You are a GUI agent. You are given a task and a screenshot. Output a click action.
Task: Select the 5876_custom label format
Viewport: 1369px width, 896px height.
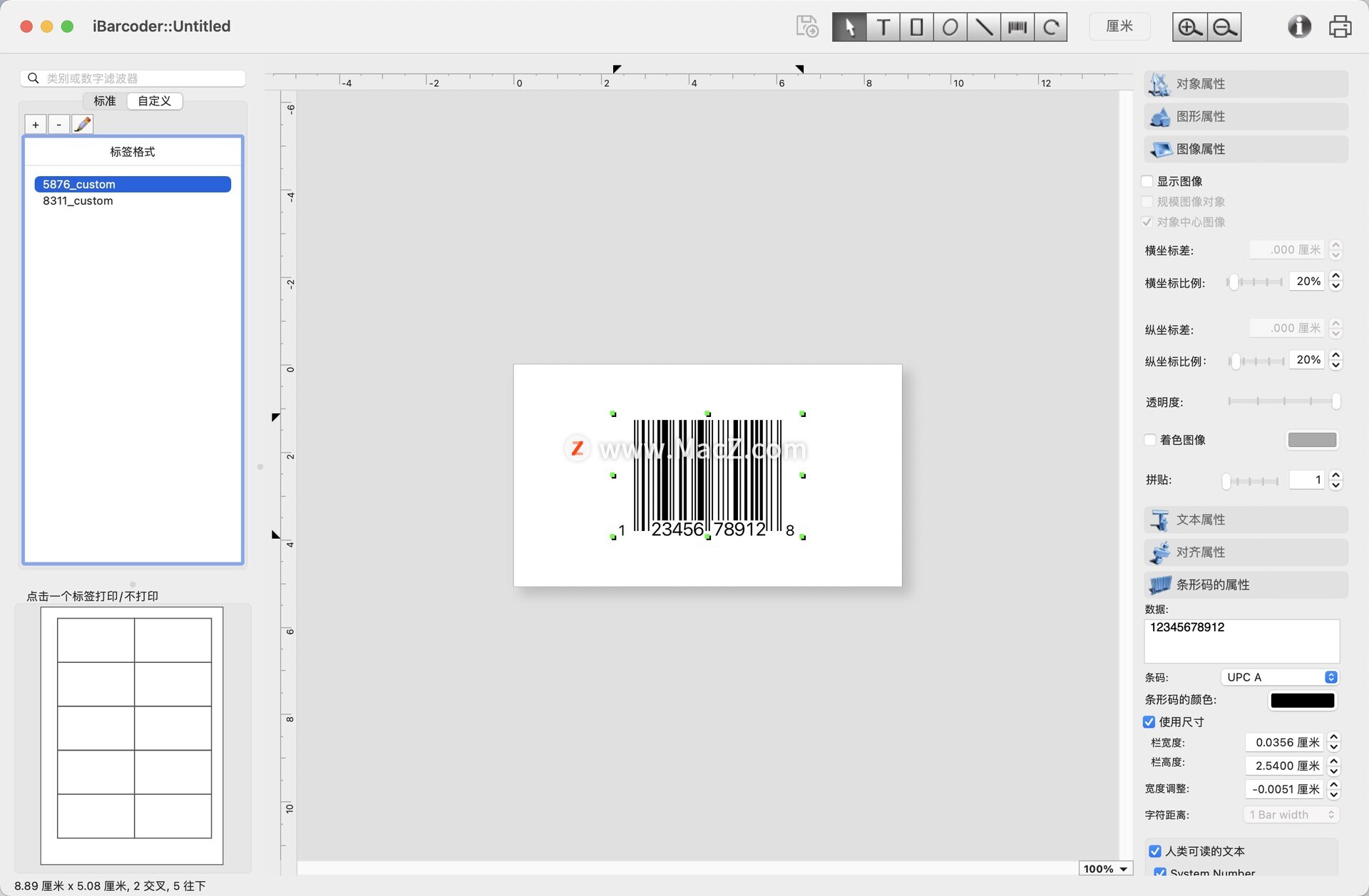coord(133,185)
